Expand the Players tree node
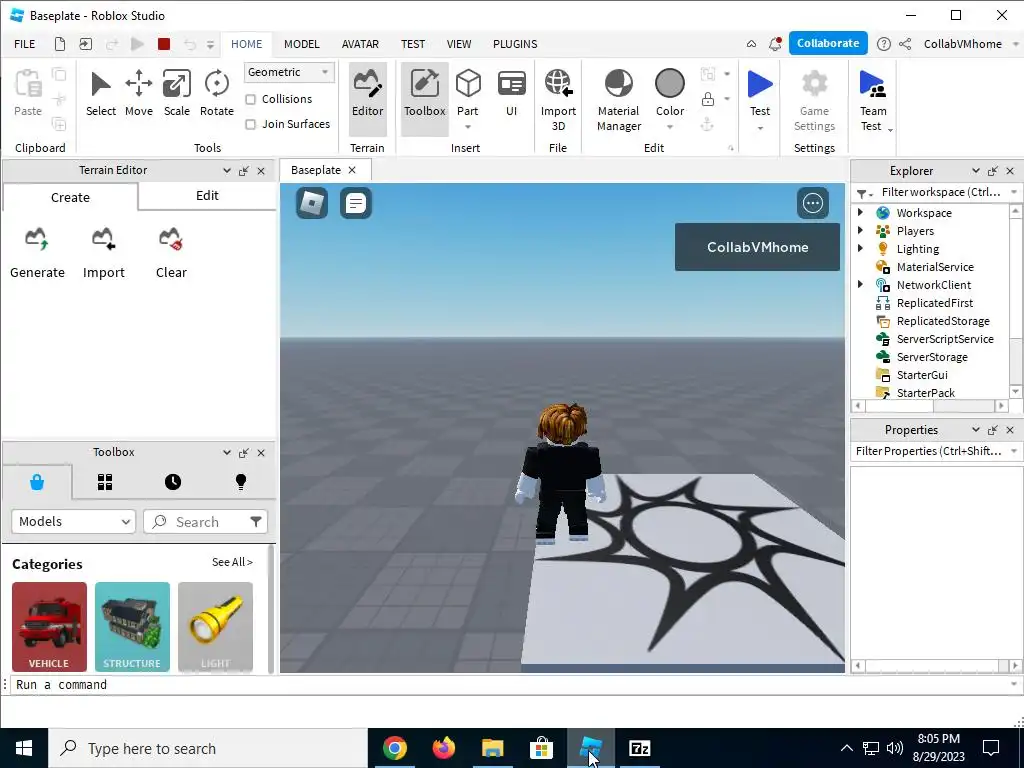Image resolution: width=1024 pixels, height=768 pixels. click(x=860, y=231)
